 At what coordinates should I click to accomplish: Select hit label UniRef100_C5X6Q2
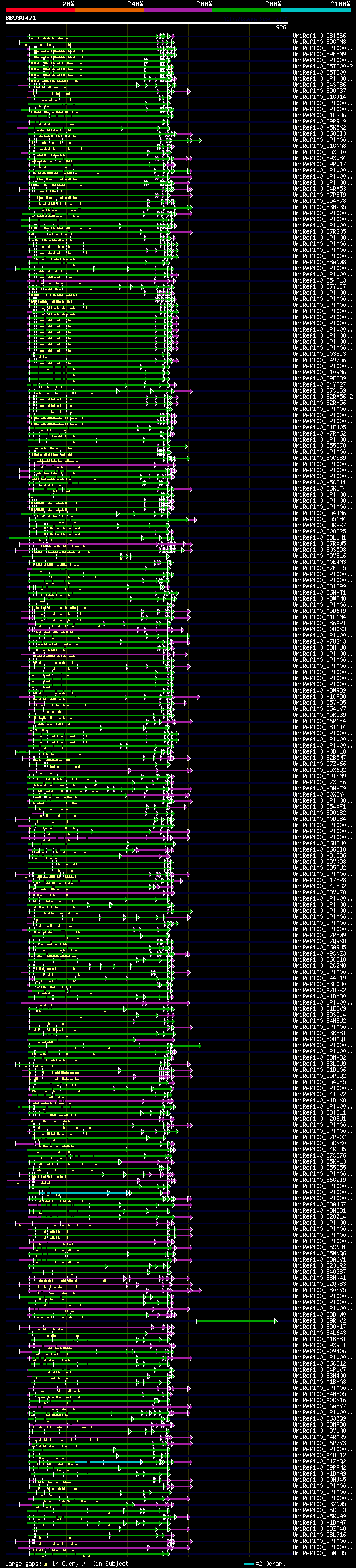pos(319,770)
